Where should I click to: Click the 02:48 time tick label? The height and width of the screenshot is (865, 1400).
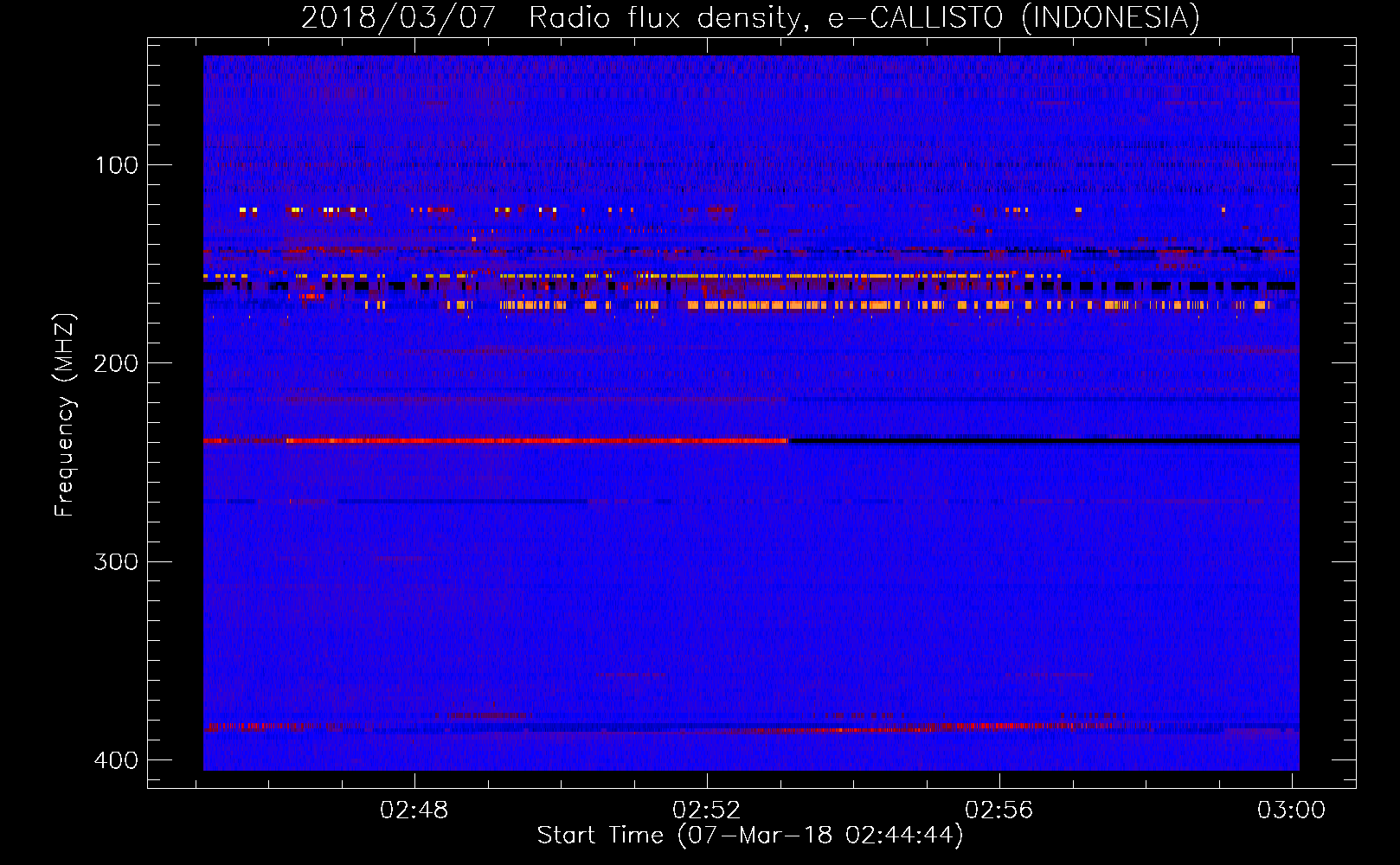(414, 810)
